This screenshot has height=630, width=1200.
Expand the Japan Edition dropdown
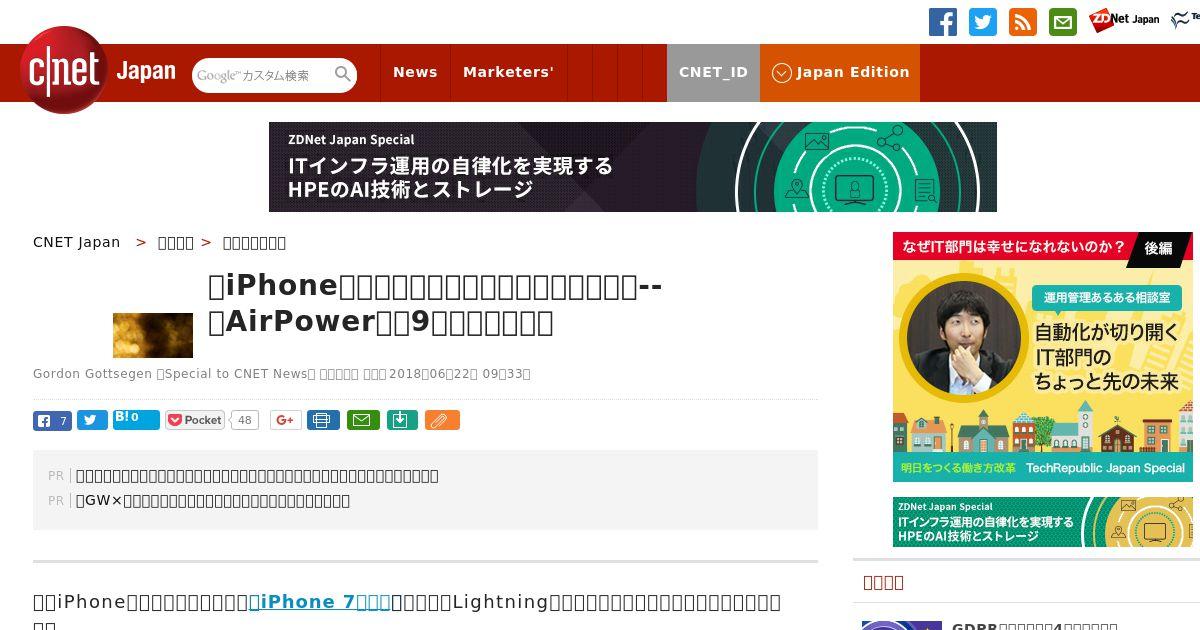(840, 72)
